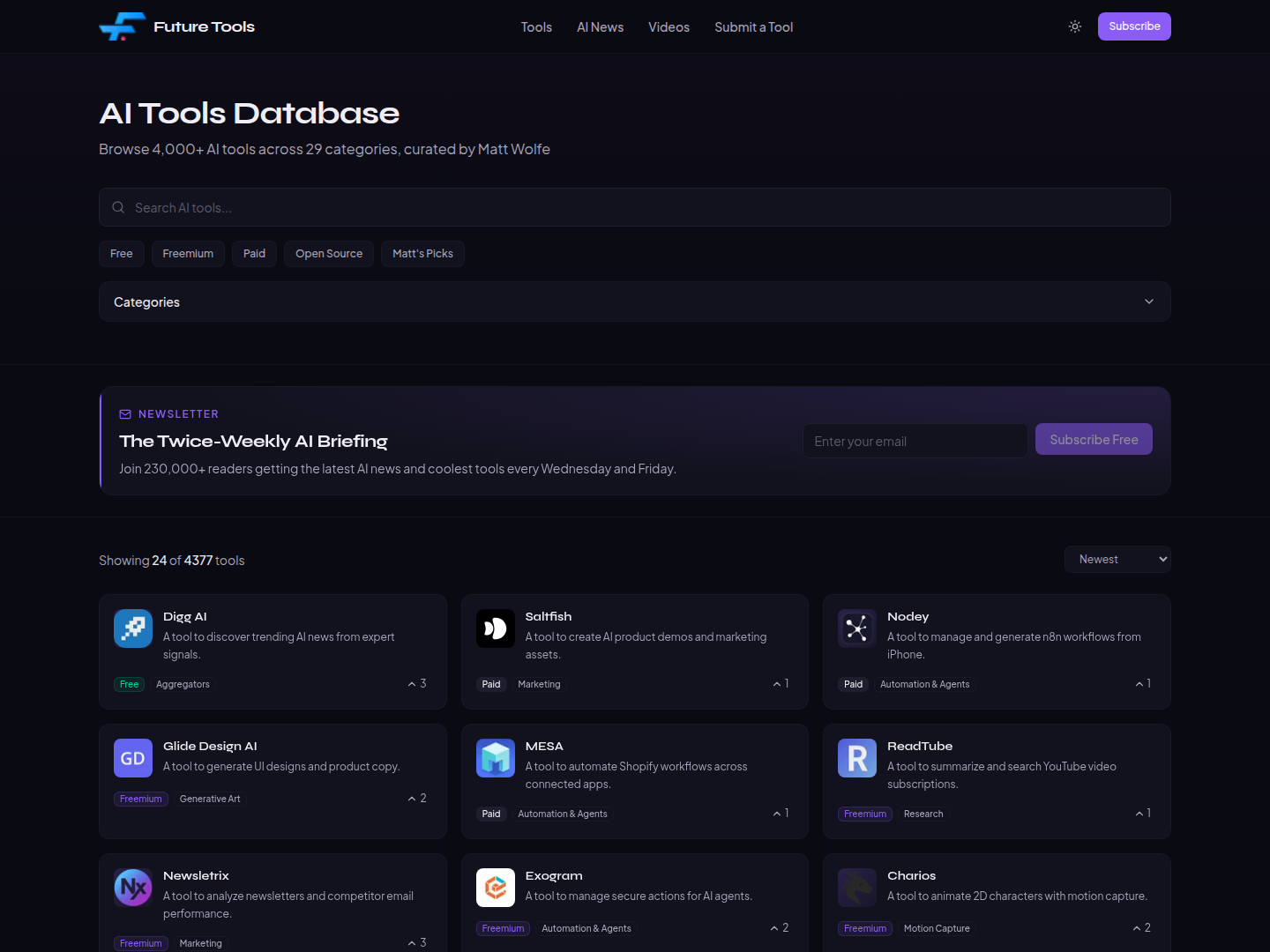Click the Paid badge on MESA

tap(491, 814)
